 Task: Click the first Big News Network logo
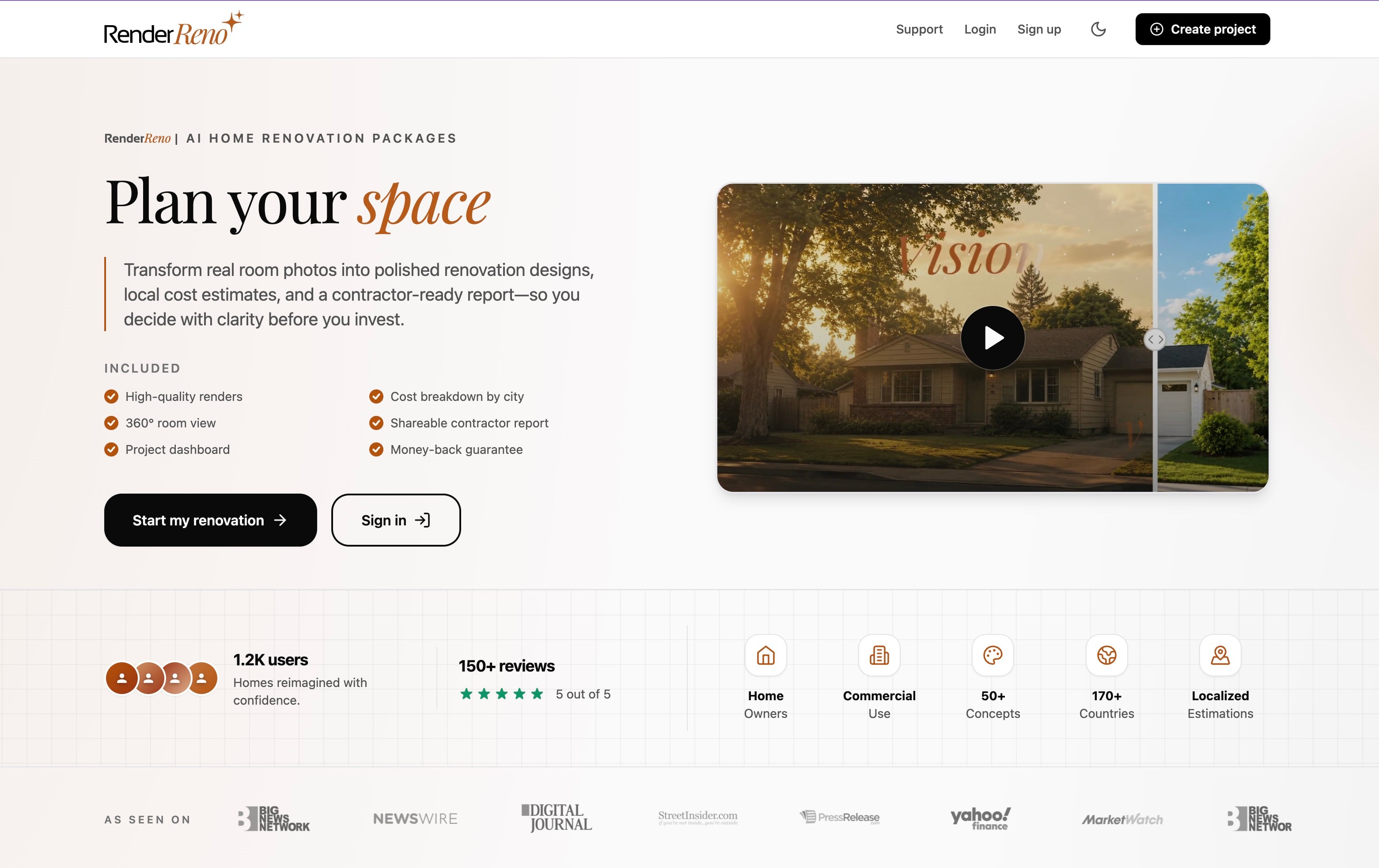pos(274,818)
